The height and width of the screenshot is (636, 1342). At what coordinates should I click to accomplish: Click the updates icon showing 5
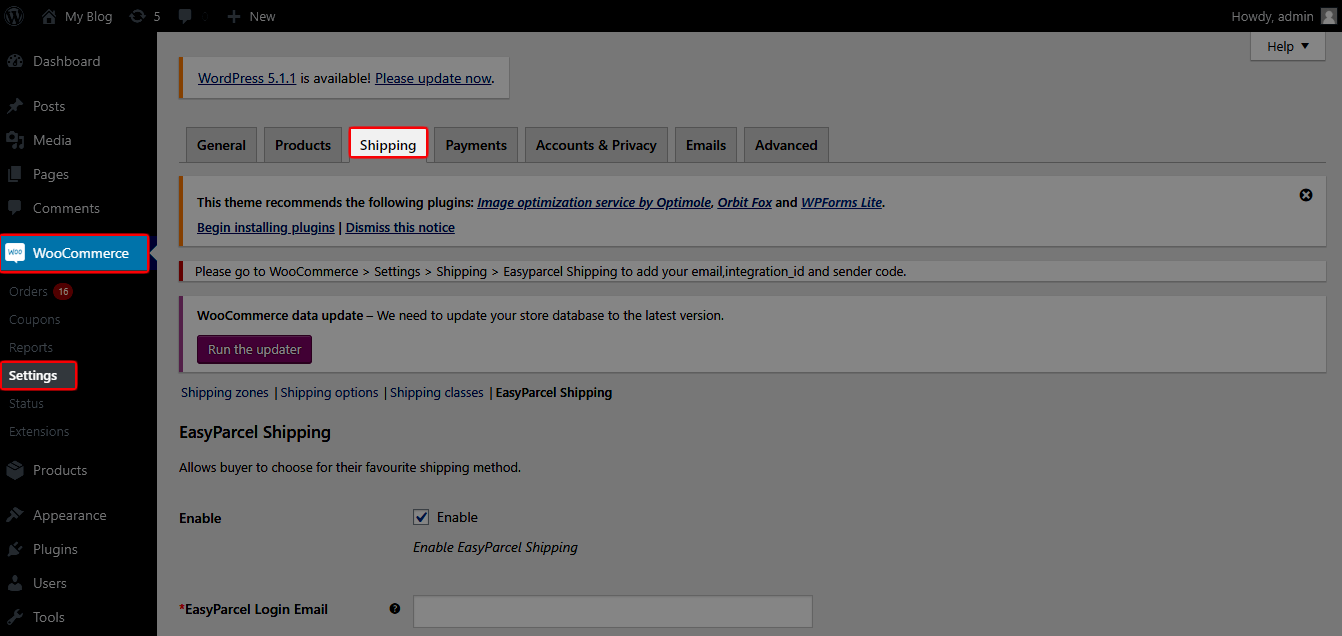138,16
